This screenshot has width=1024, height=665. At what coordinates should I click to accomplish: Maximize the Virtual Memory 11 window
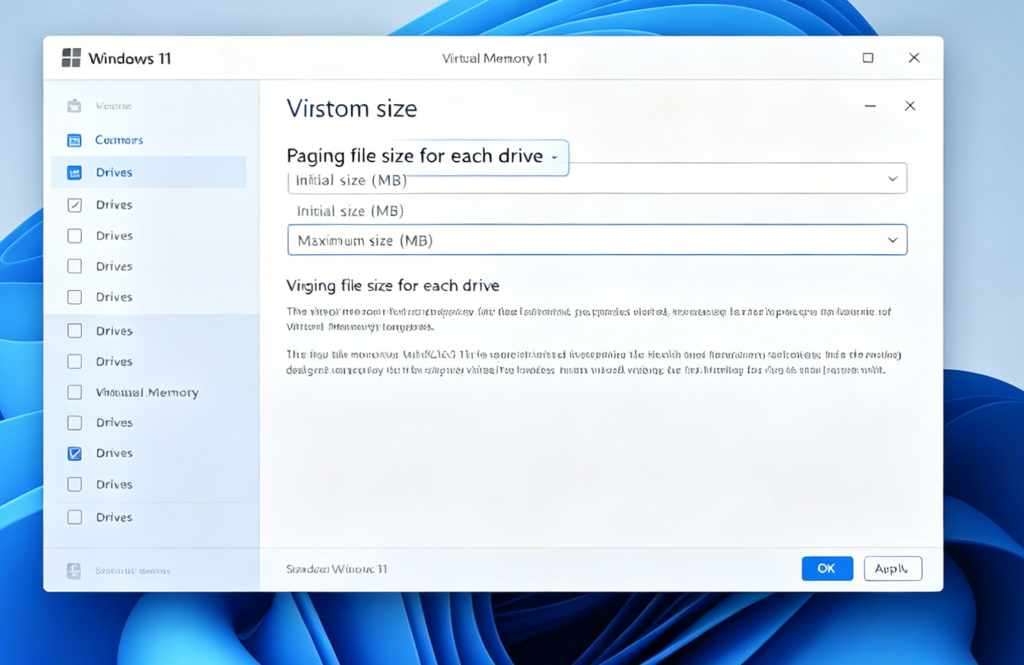click(868, 58)
